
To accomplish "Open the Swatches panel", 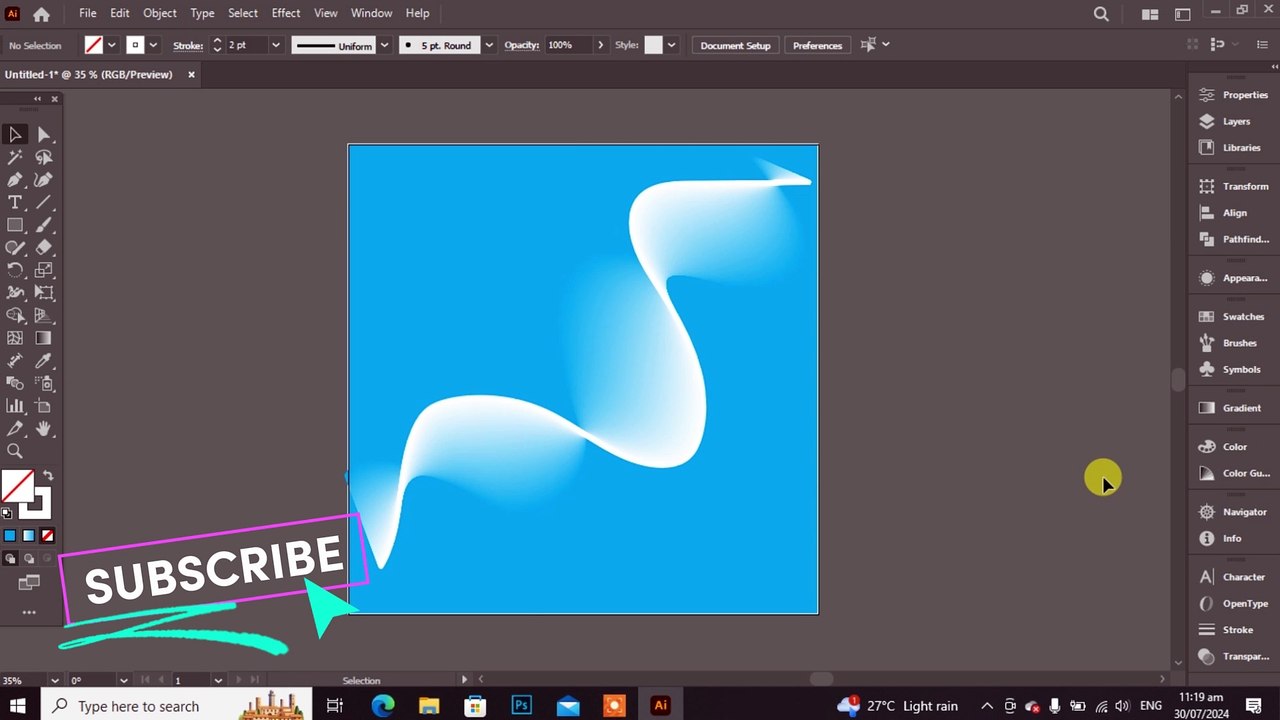I will pyautogui.click(x=1233, y=317).
